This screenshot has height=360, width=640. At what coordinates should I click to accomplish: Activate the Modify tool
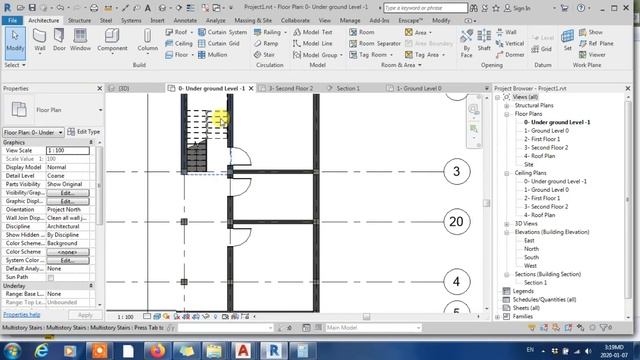point(15,42)
